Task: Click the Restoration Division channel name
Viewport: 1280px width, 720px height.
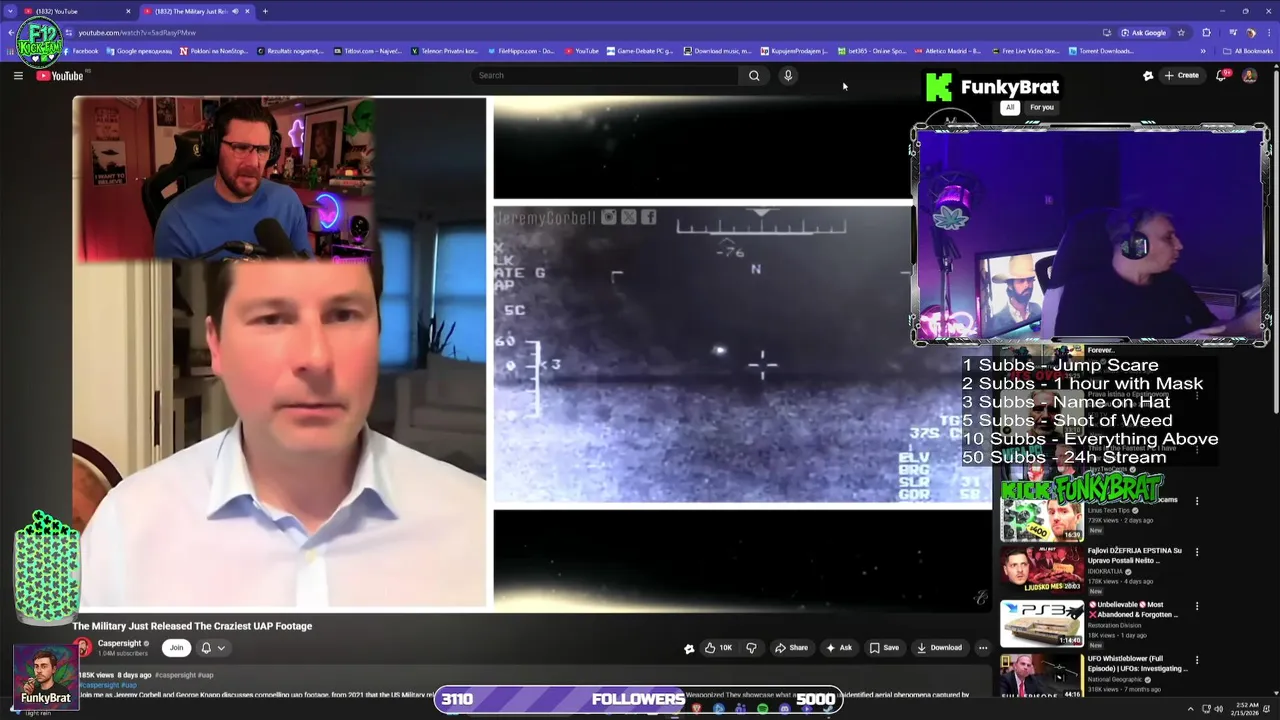Action: [1116, 625]
